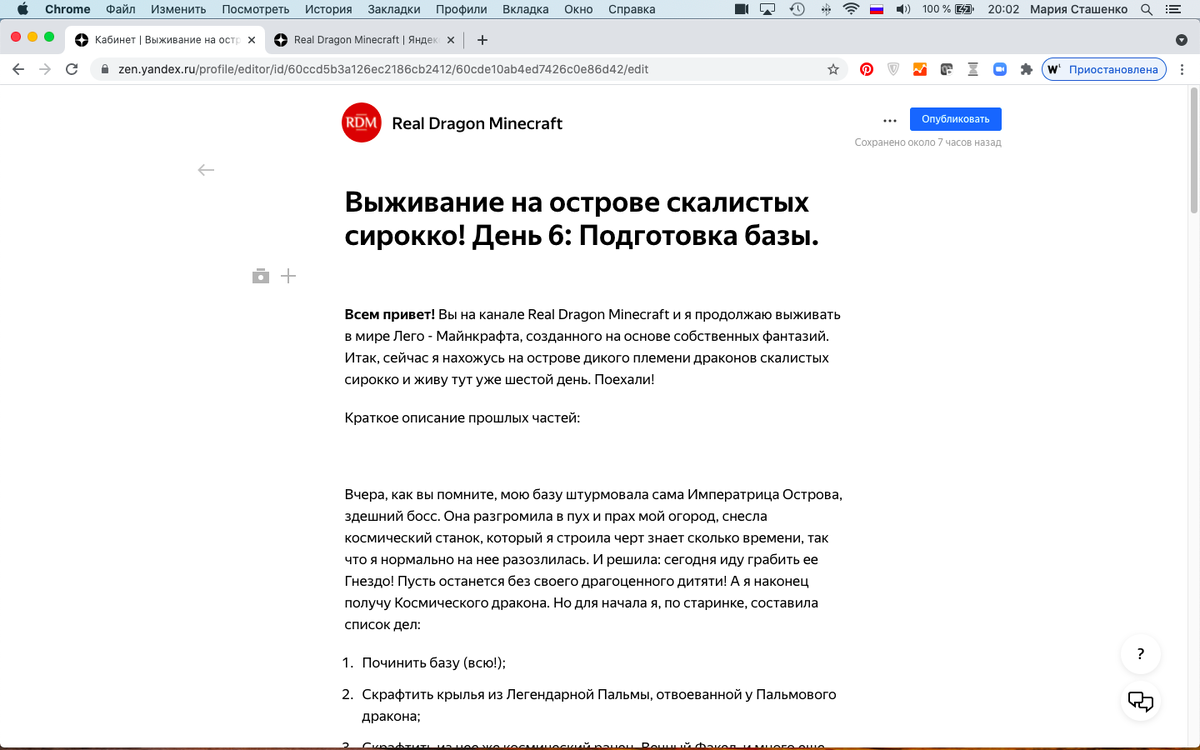The height and width of the screenshot is (750, 1200).
Task: Open the tab search dropdown arrow
Action: click(1181, 41)
